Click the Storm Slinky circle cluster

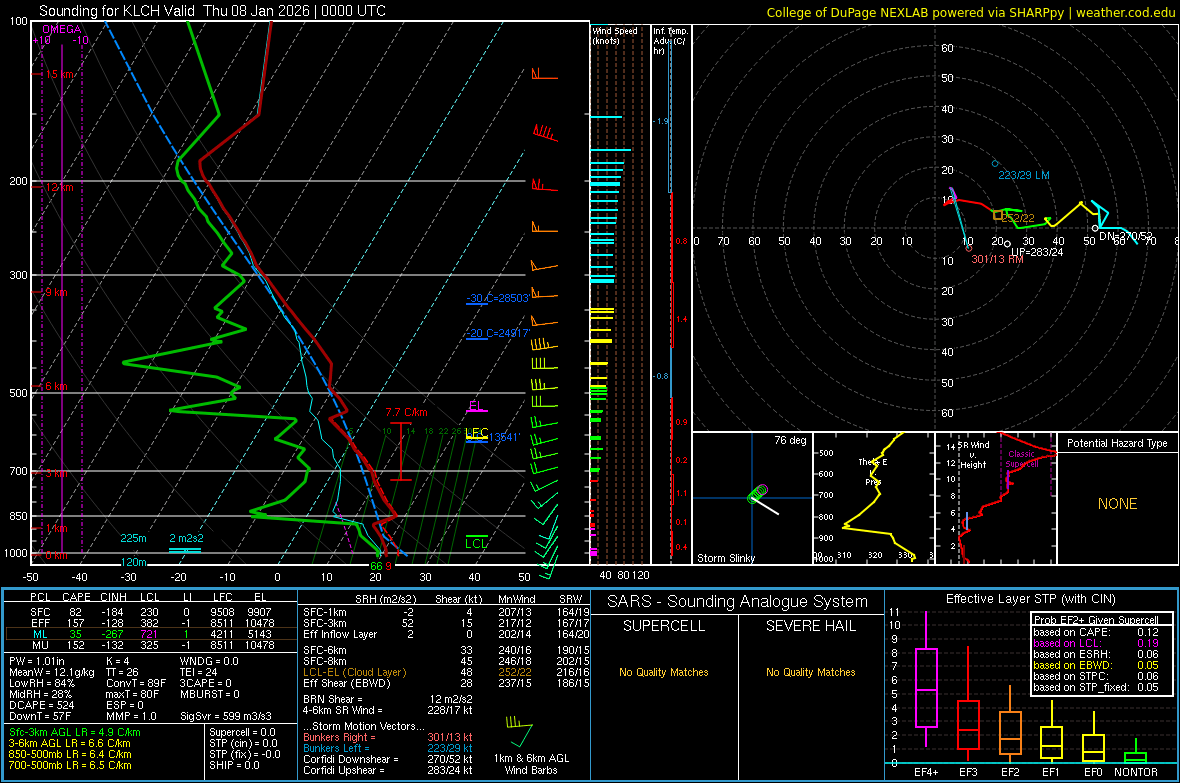point(757,494)
